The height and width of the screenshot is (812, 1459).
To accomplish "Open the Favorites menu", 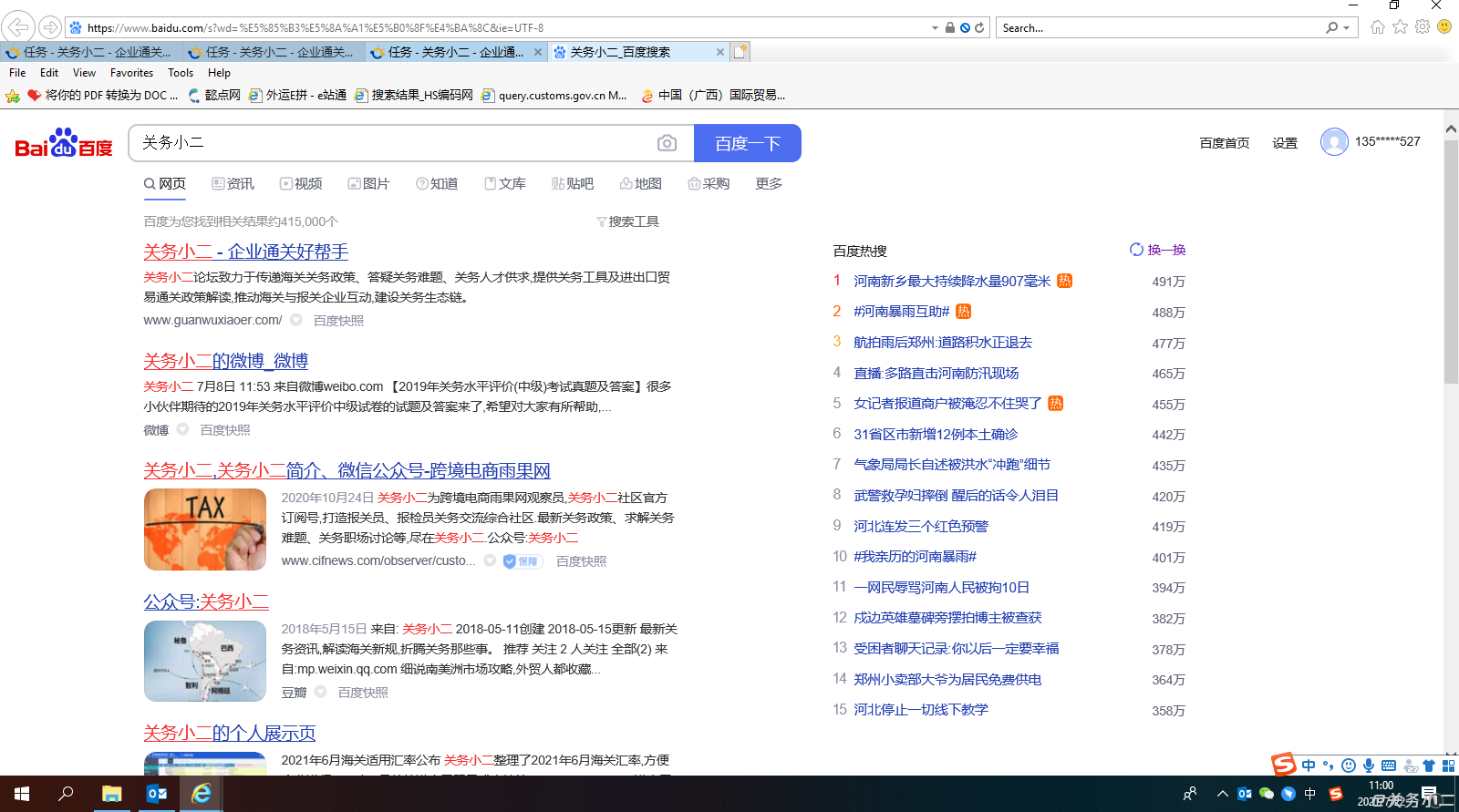I will (x=131, y=73).
